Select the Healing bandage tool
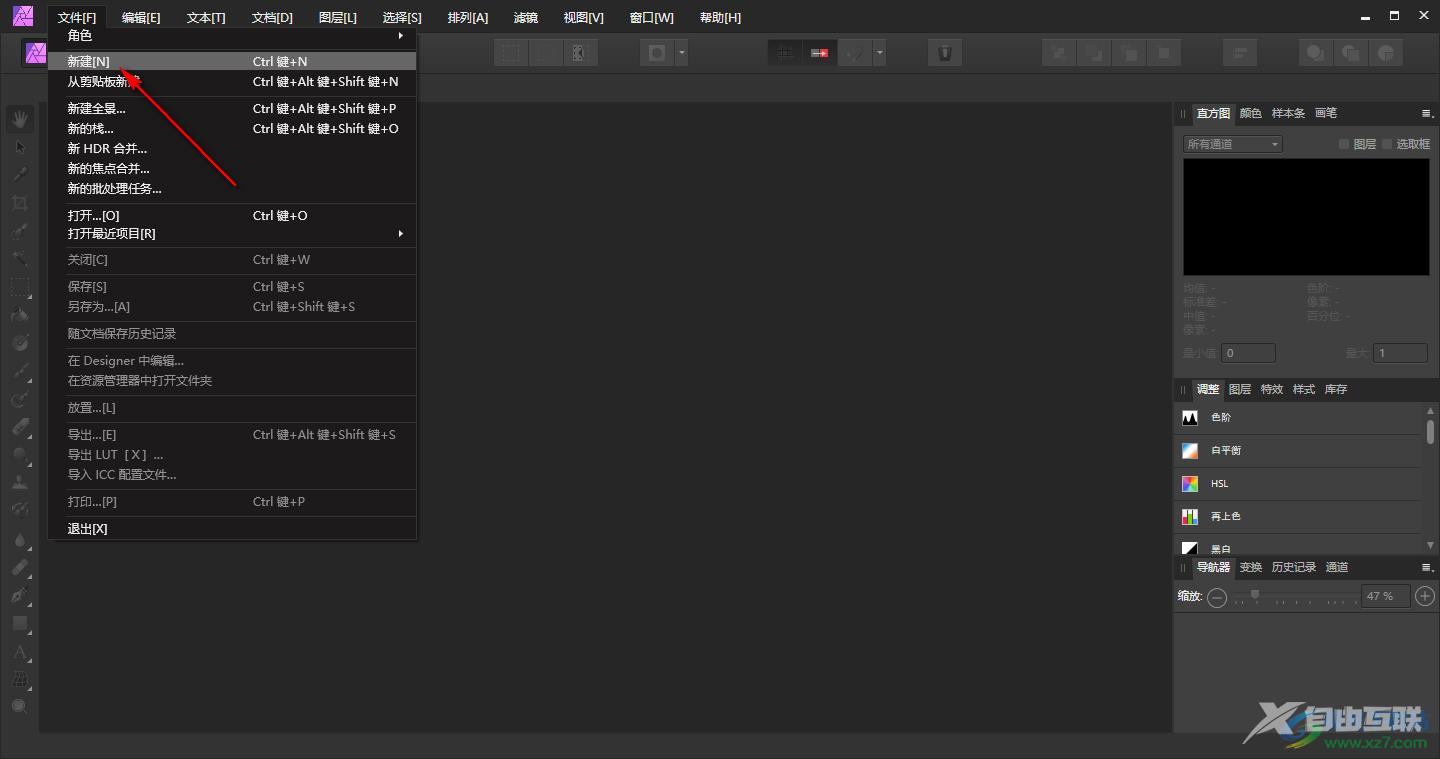The width and height of the screenshot is (1440, 759). pyautogui.click(x=20, y=567)
